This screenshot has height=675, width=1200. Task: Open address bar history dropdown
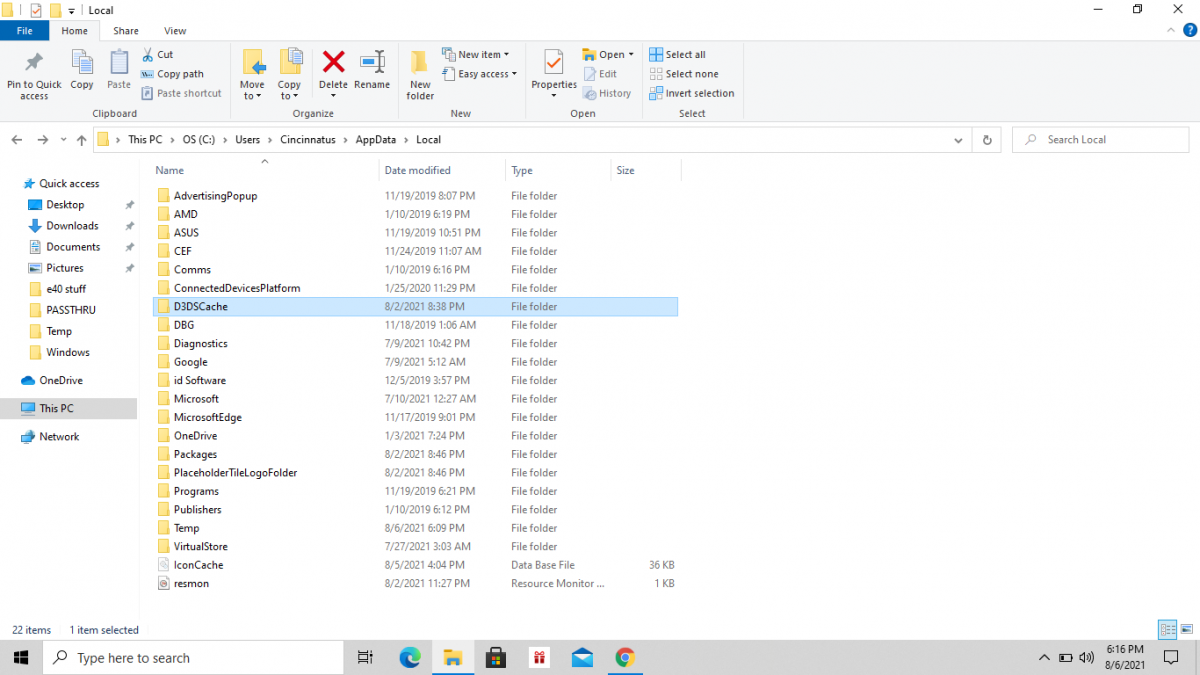coord(958,140)
